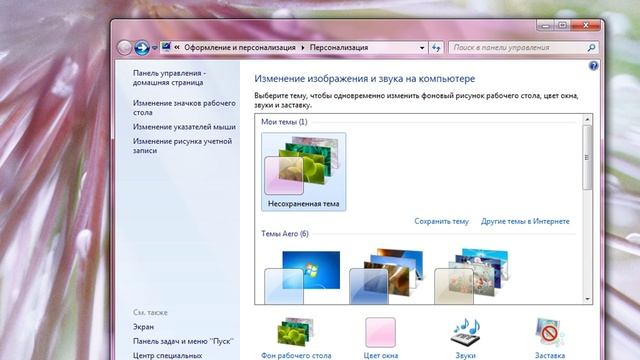Open «Фон рабочего стола» desktop background icon
The width and height of the screenshot is (640, 360).
(x=296, y=333)
